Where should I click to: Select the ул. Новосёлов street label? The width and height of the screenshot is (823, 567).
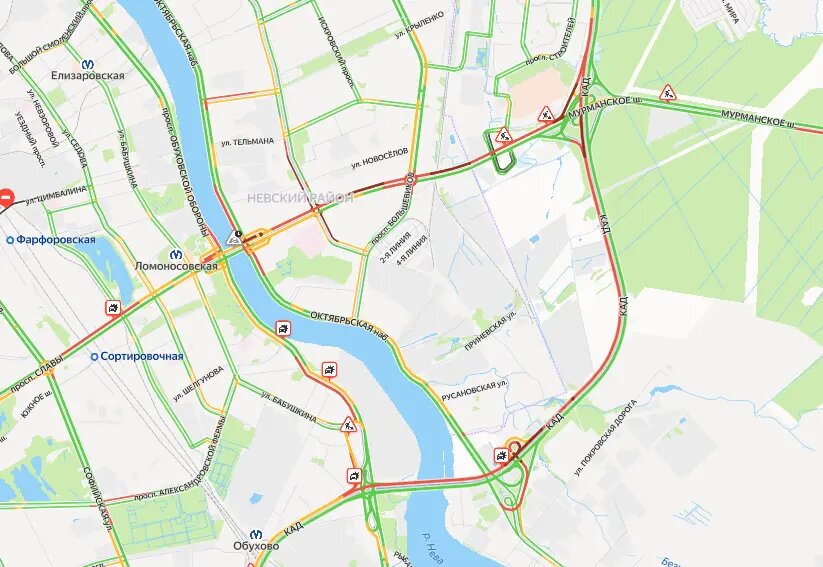click(380, 158)
